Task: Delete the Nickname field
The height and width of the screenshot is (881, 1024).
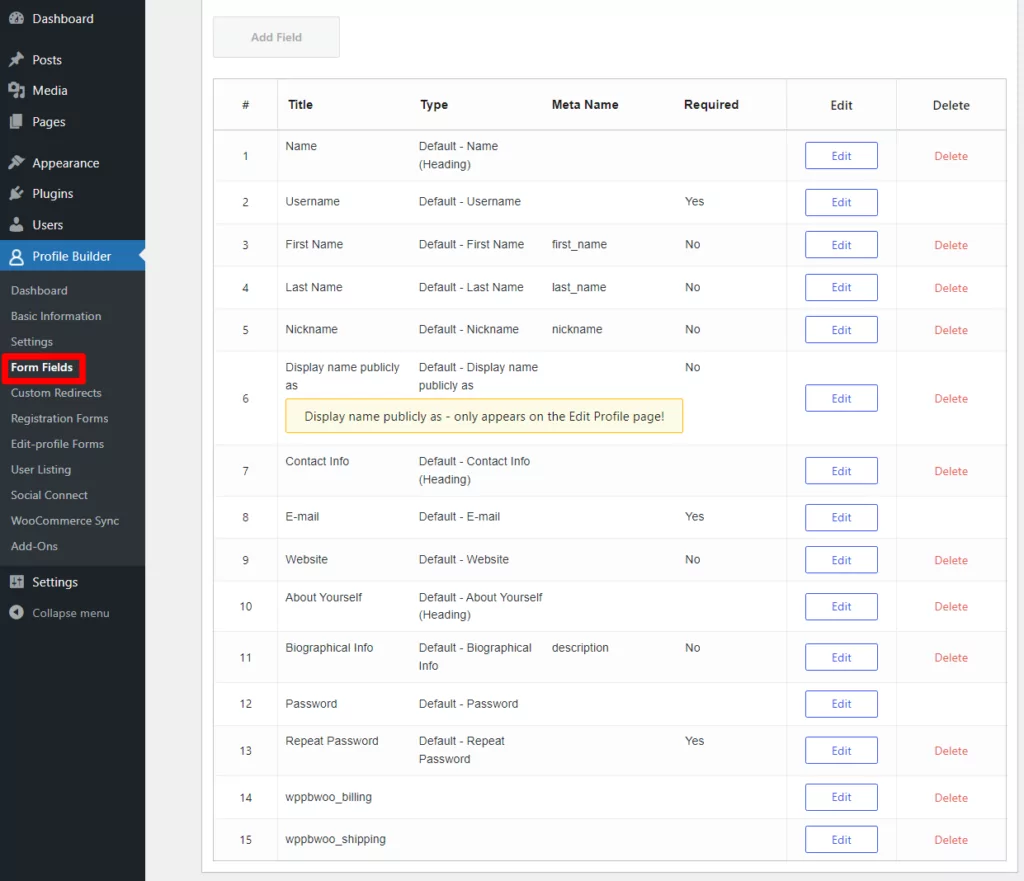Action: coord(951,330)
